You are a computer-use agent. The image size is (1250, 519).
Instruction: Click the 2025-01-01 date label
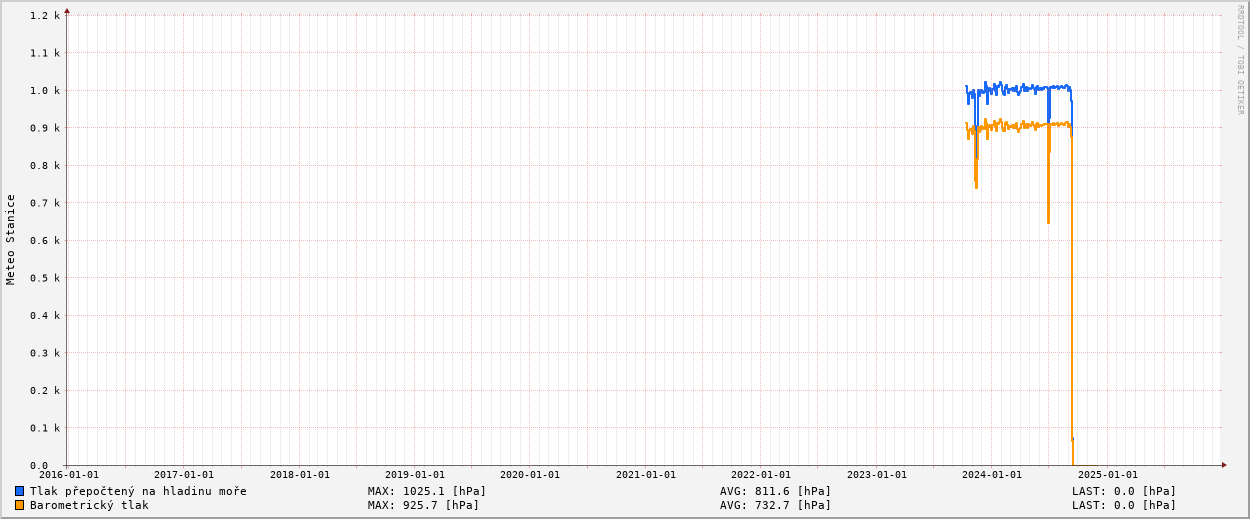[1107, 475]
